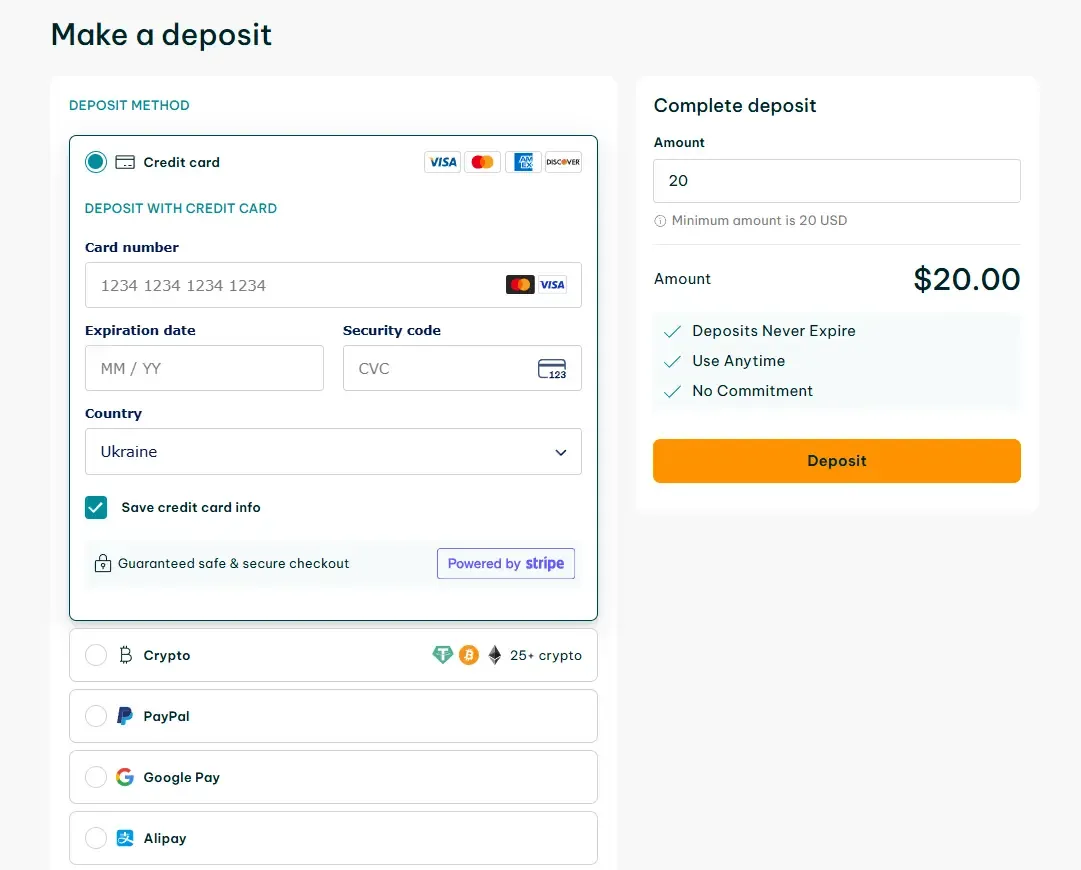Click the Mastercard logo in the header row

pos(482,161)
